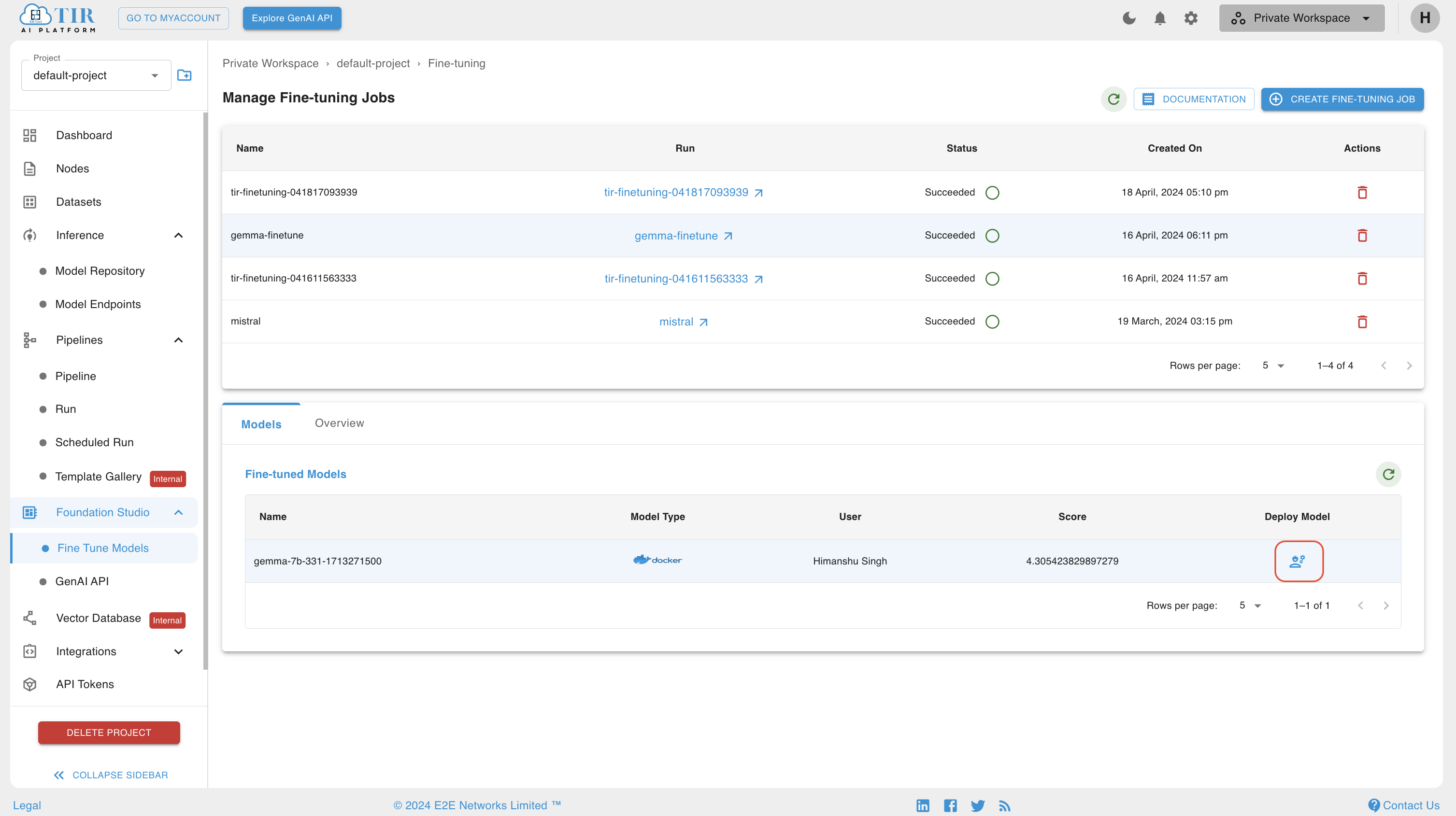The image size is (1456, 816).
Task: Click the Succeeded status circle for mistral
Action: pos(992,321)
